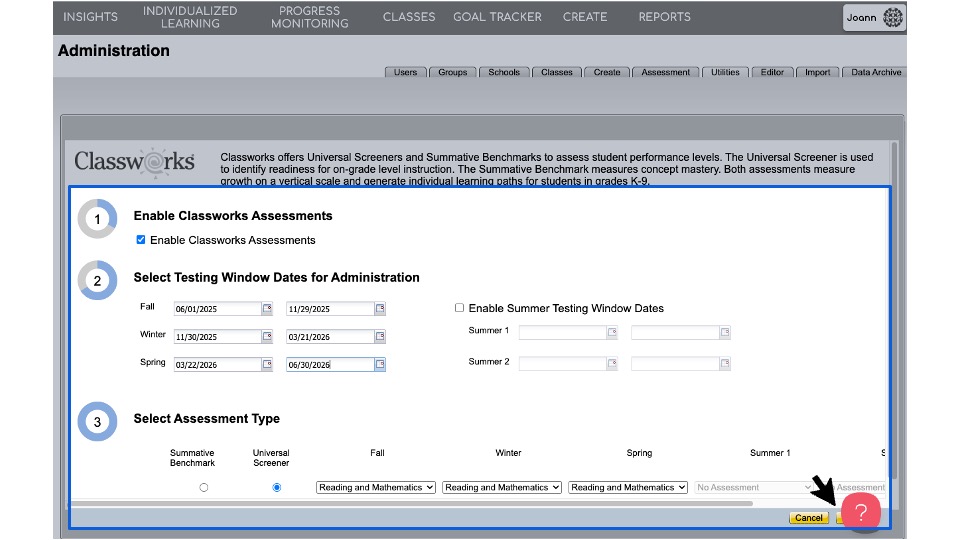Uncheck Enable Classworks Assessments checkbox

[141, 240]
